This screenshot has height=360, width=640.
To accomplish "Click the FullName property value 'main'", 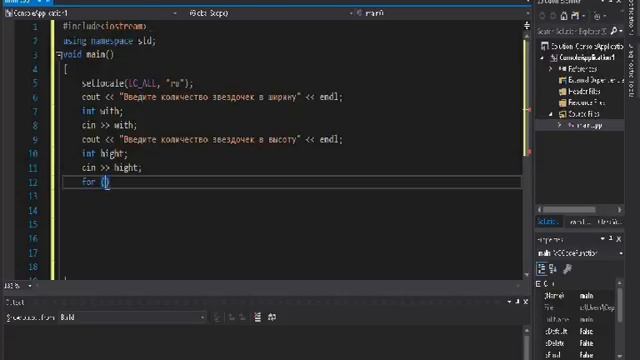I will 586,319.
